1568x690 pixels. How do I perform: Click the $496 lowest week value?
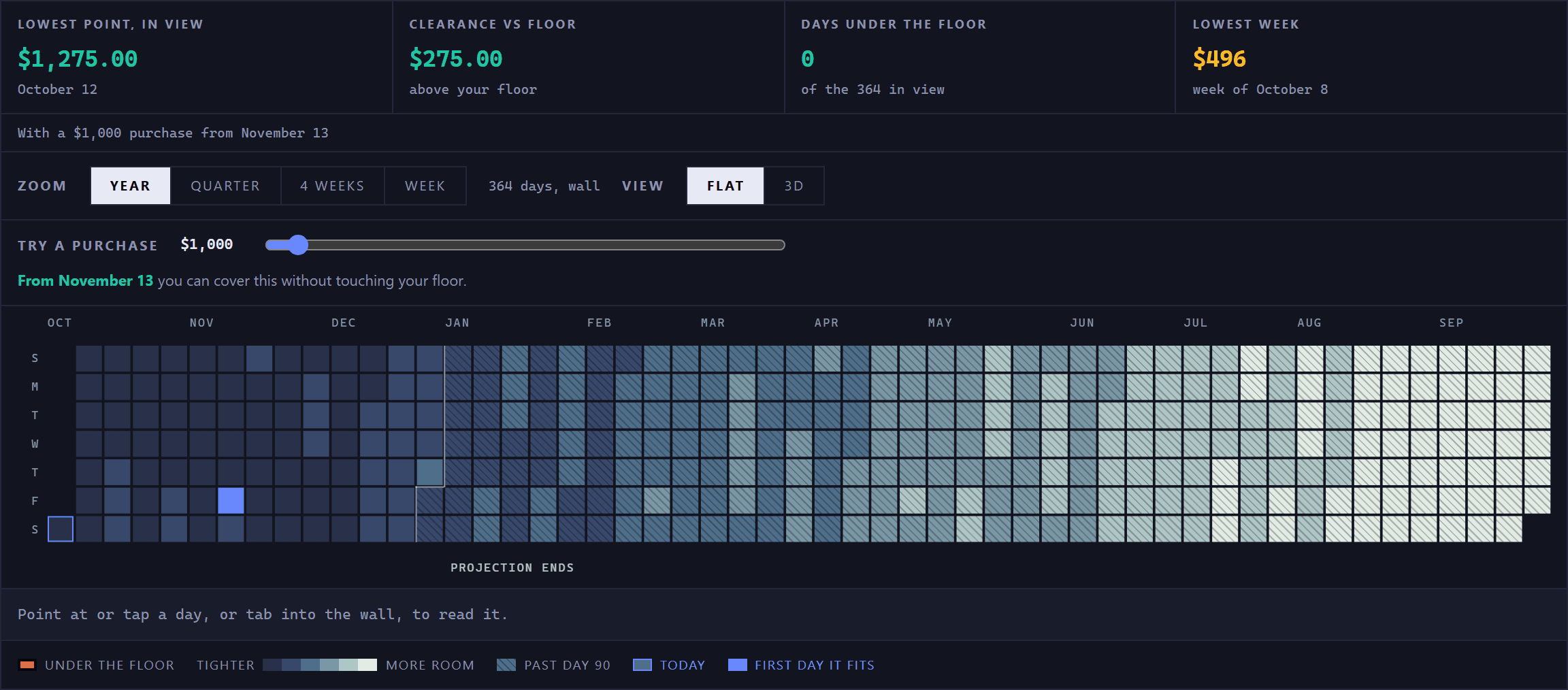[x=1219, y=59]
